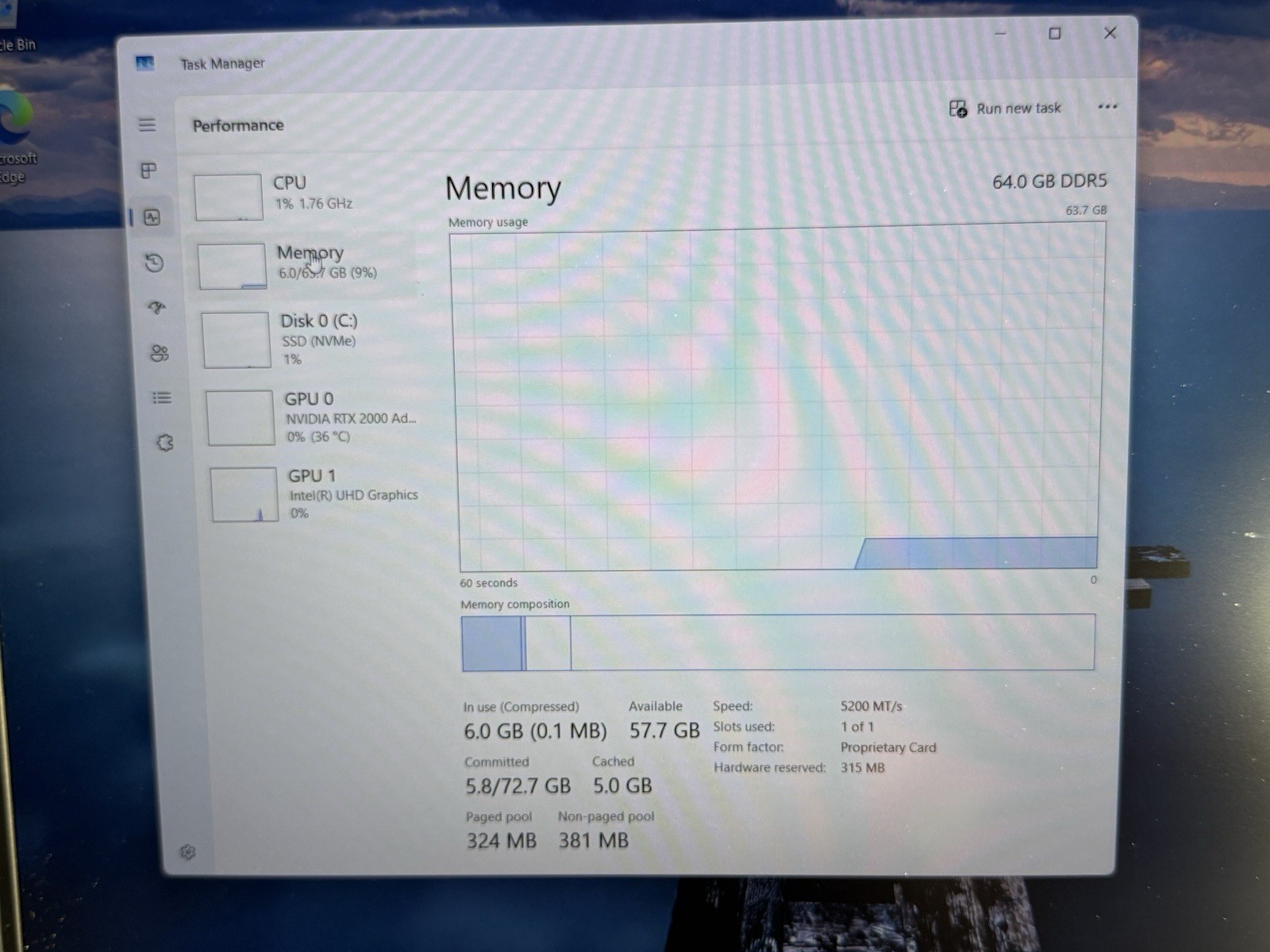Image resolution: width=1270 pixels, height=952 pixels.
Task: Open the three-dots more options menu
Action: 1107,106
